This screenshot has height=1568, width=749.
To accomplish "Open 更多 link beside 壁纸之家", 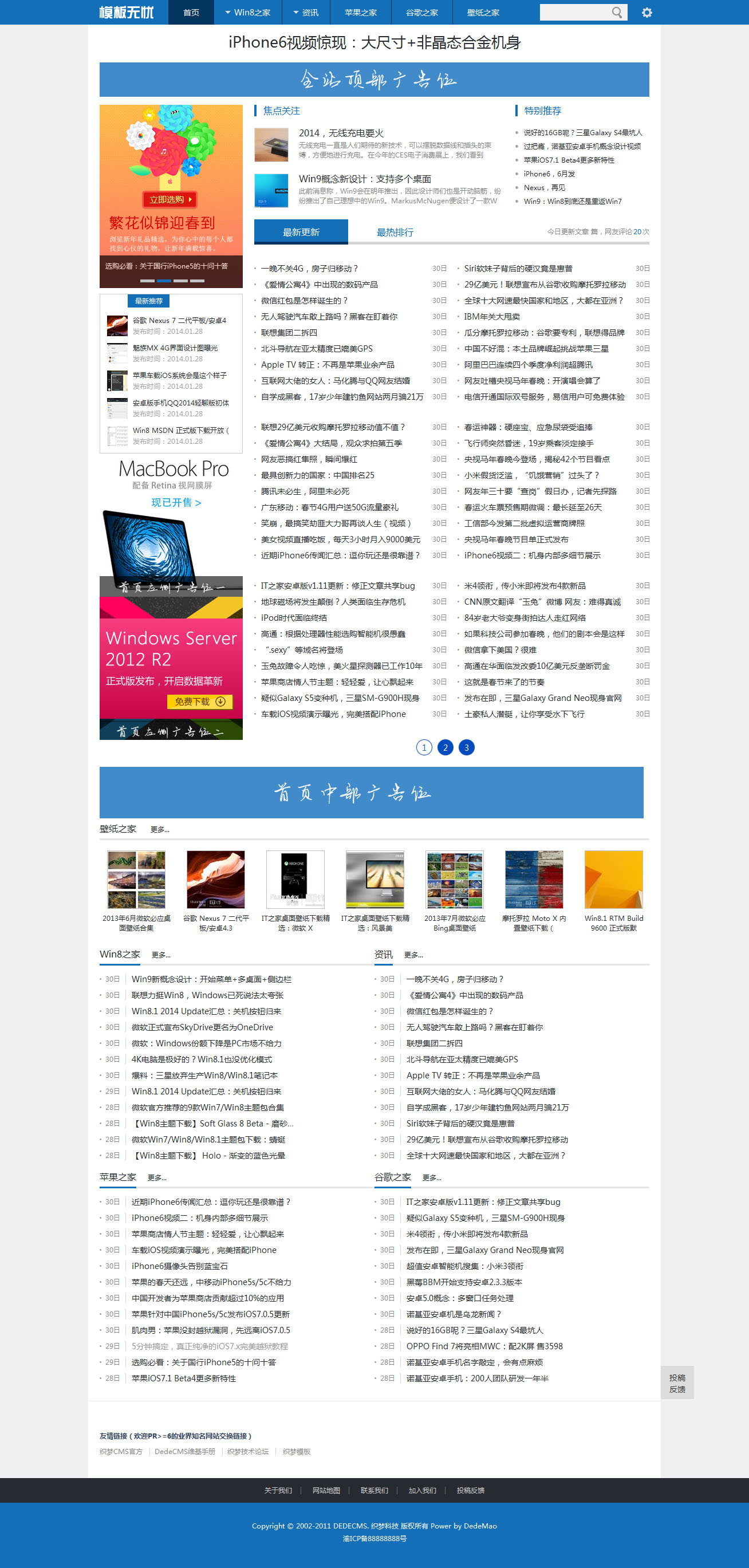I will 159,829.
